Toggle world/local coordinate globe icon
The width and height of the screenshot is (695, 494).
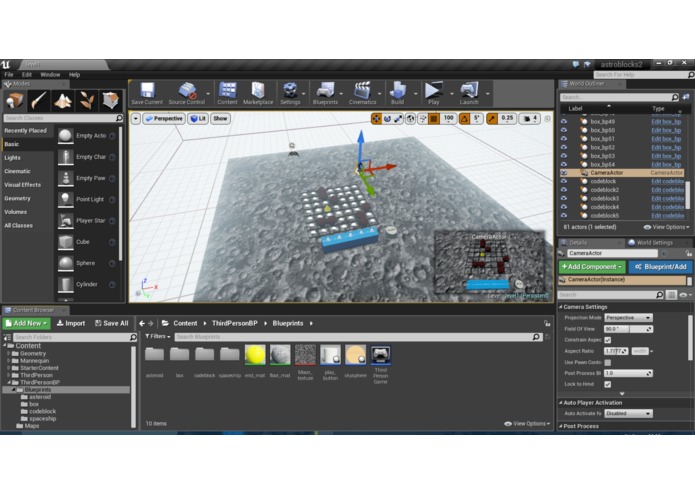[410, 119]
